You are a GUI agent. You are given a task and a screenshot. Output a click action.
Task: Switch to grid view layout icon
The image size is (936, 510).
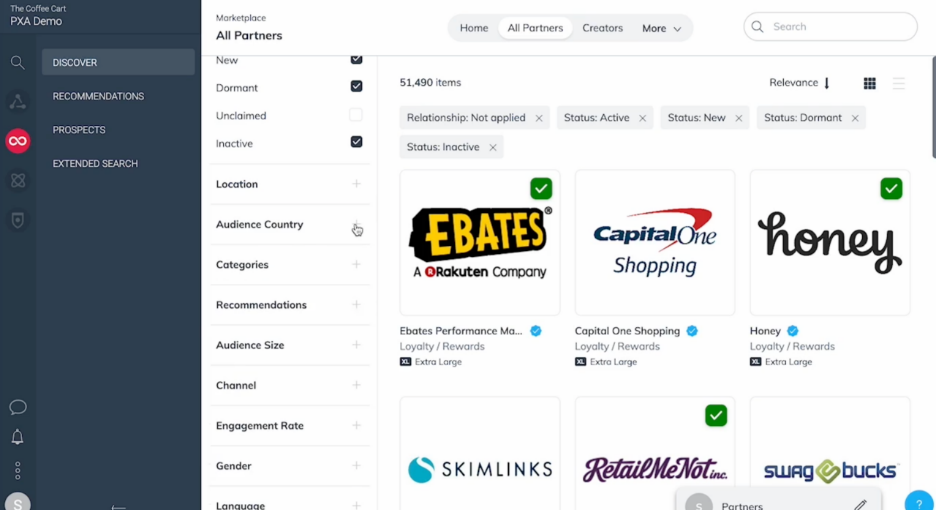point(870,84)
